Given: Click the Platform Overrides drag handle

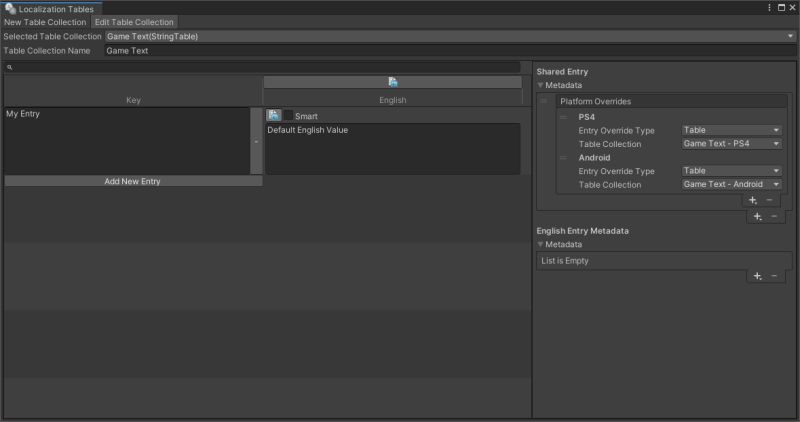Looking at the screenshot, I should click(x=544, y=101).
